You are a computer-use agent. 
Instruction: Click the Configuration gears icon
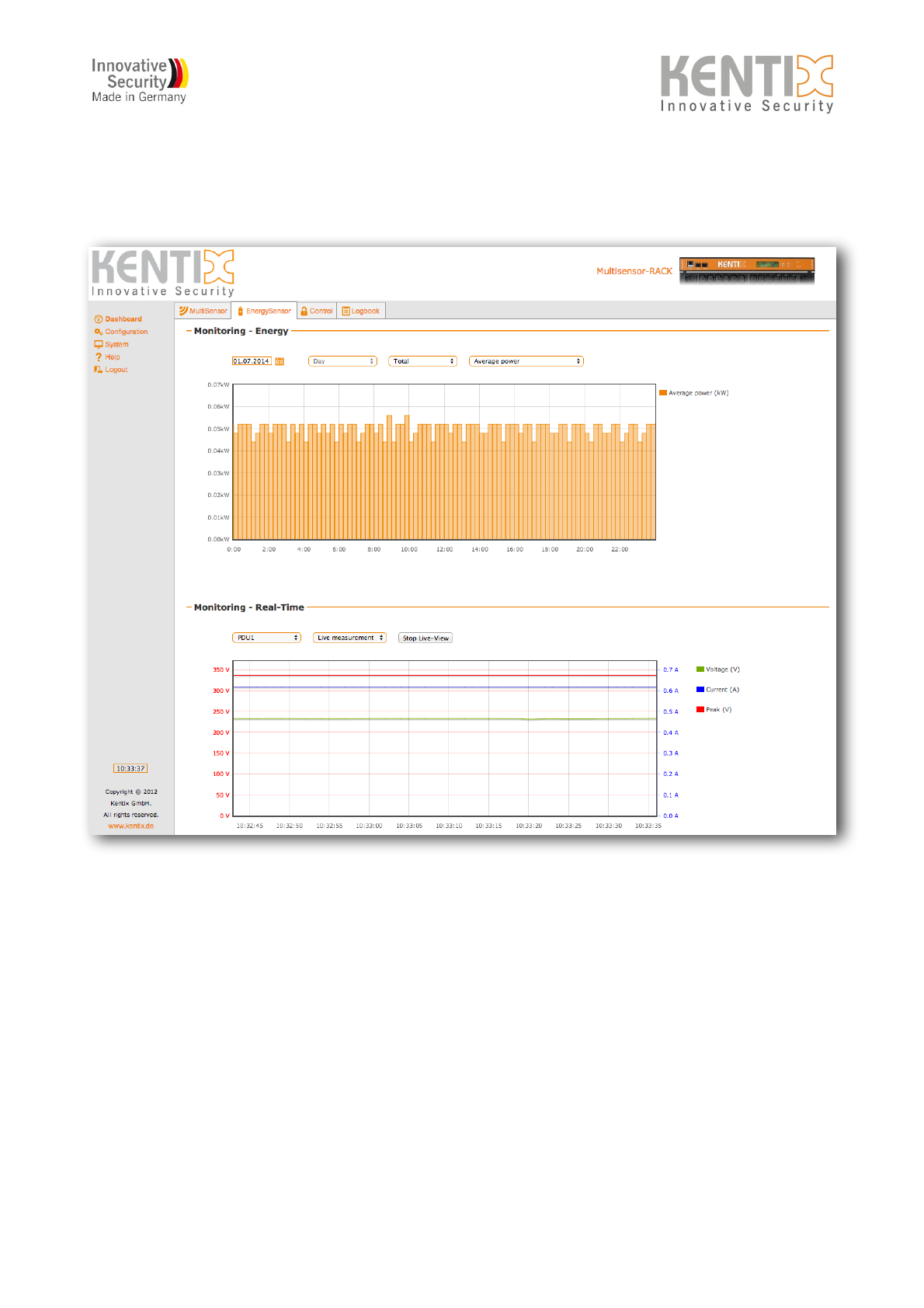coord(99,332)
